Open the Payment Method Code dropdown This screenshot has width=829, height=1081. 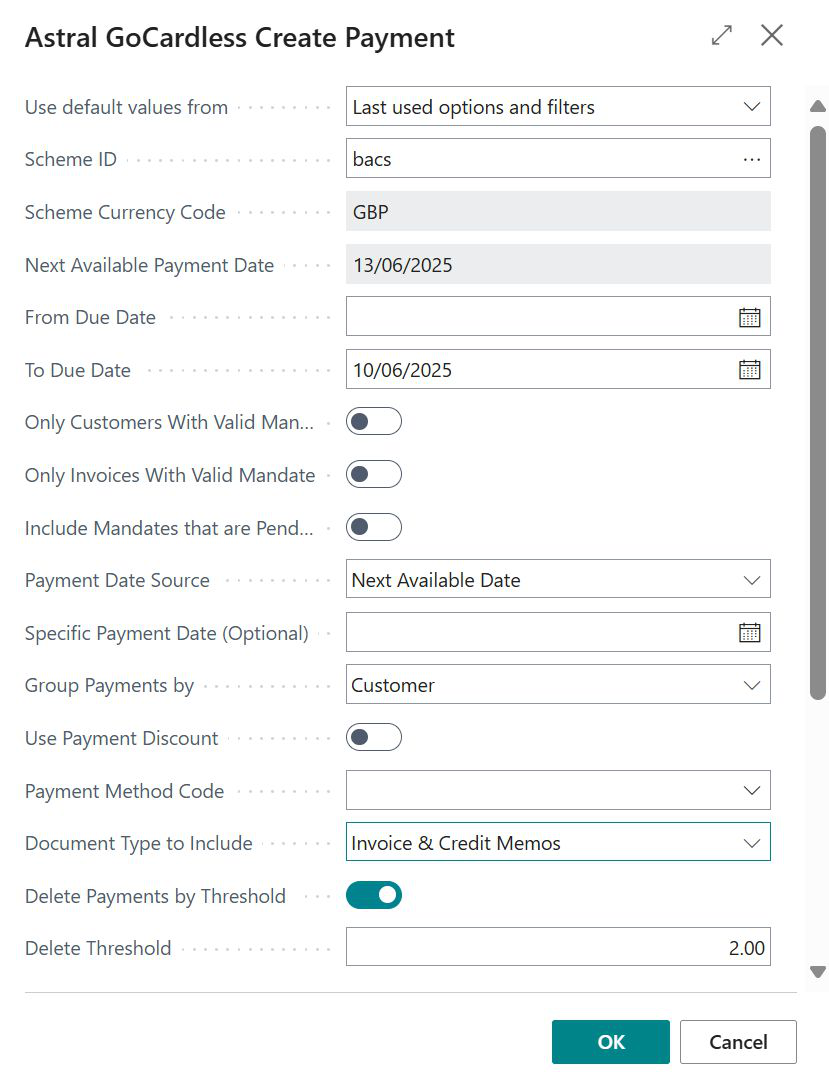pos(752,791)
